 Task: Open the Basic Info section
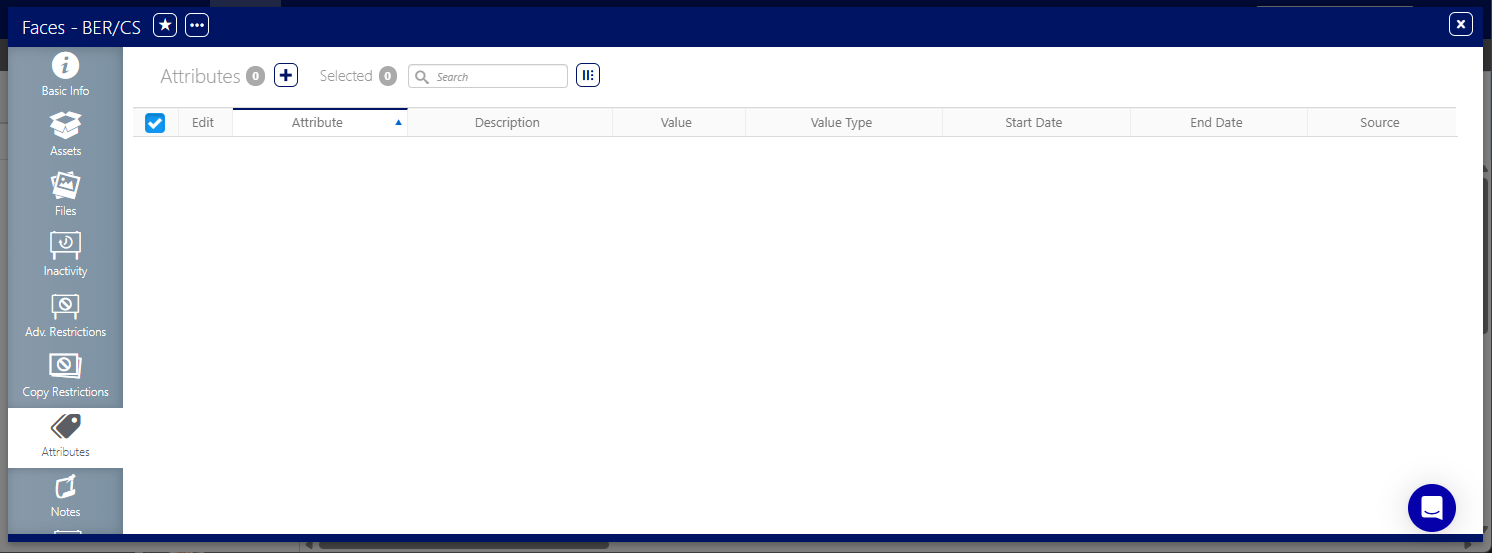coord(65,76)
